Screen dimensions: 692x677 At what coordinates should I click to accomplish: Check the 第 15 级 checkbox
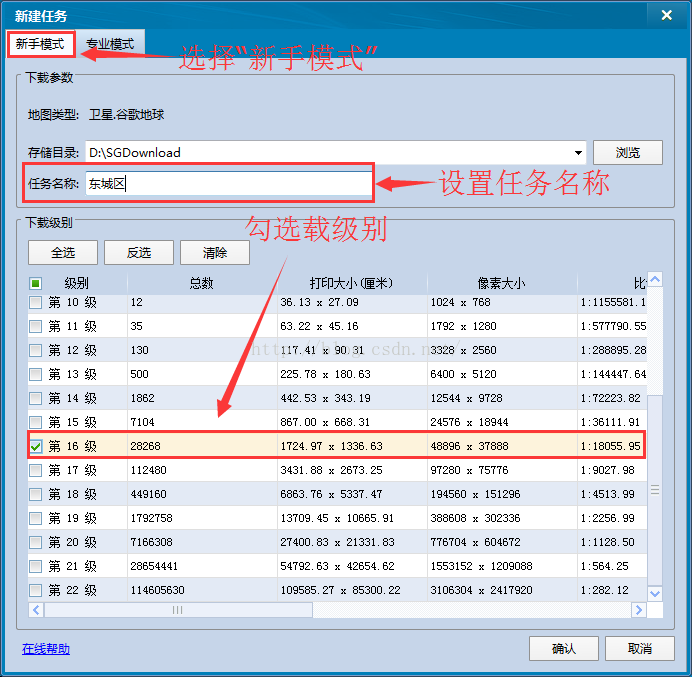pyautogui.click(x=36, y=422)
